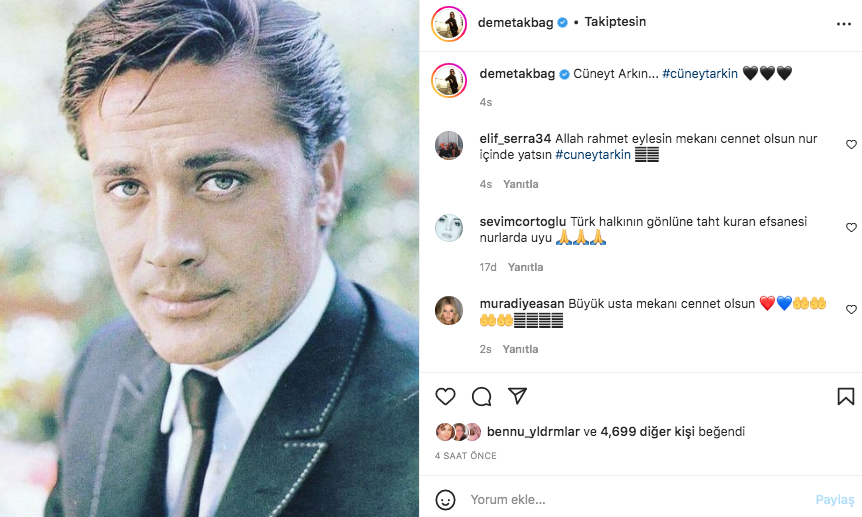862x517 pixels.
Task: Like elif_serra34's comment
Action: (x=851, y=145)
